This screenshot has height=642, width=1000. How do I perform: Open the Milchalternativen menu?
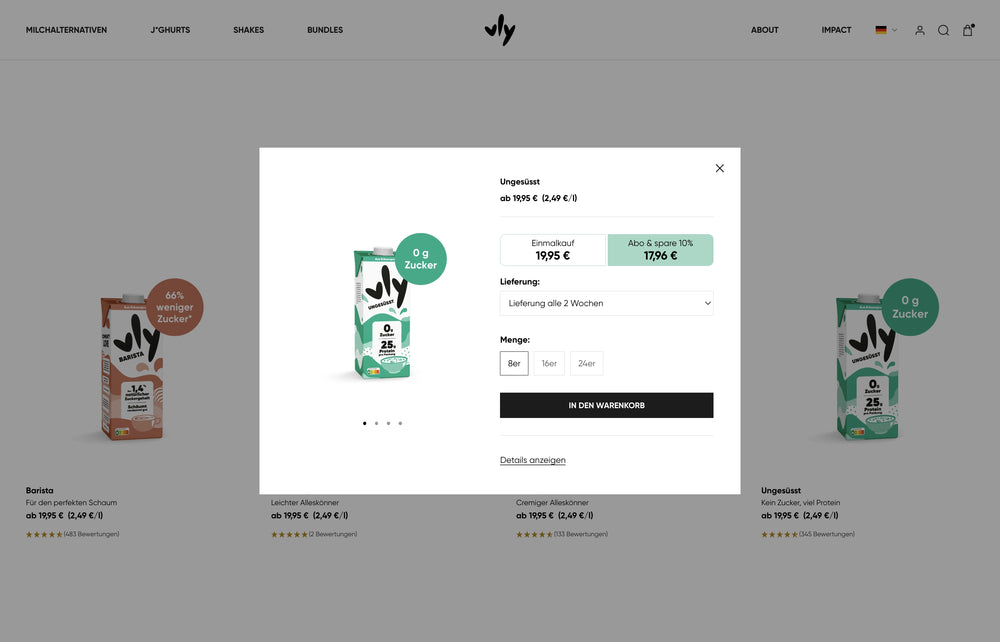66,30
